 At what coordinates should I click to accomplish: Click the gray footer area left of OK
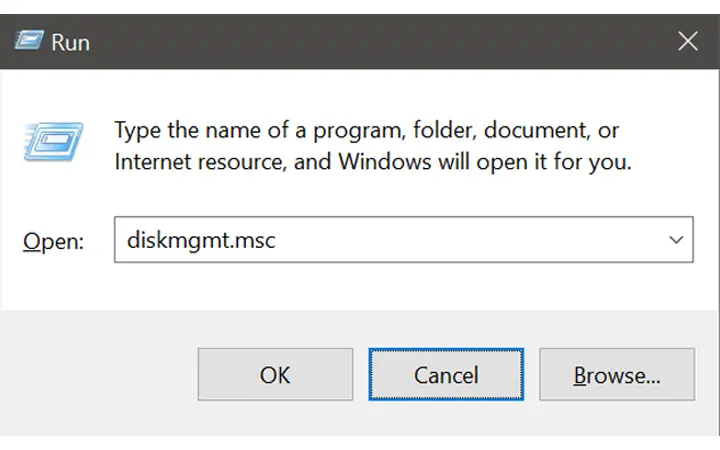click(x=99, y=374)
